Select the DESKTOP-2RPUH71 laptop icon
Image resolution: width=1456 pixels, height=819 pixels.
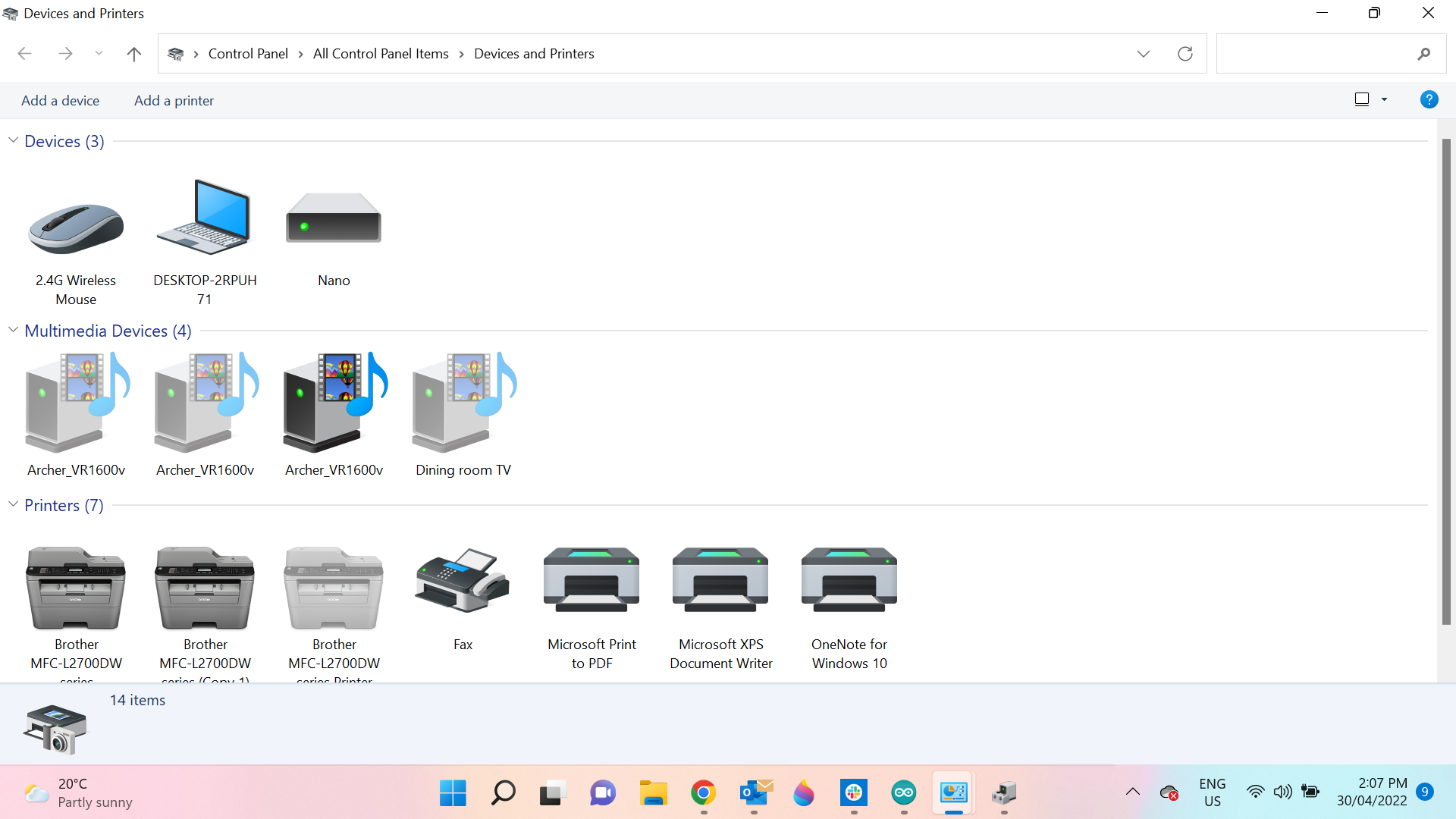pos(205,220)
